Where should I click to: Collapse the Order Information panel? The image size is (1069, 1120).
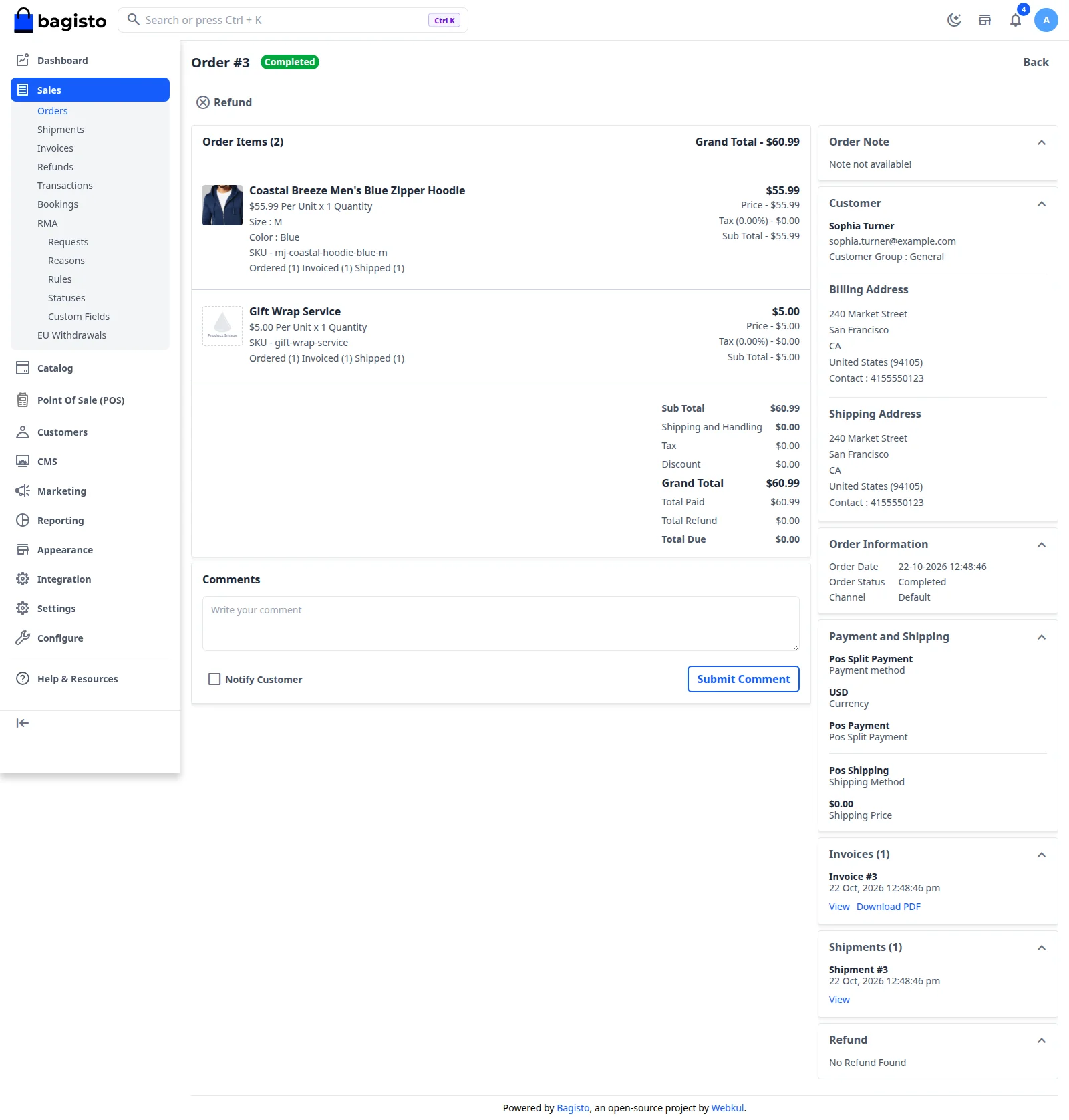click(x=1041, y=545)
